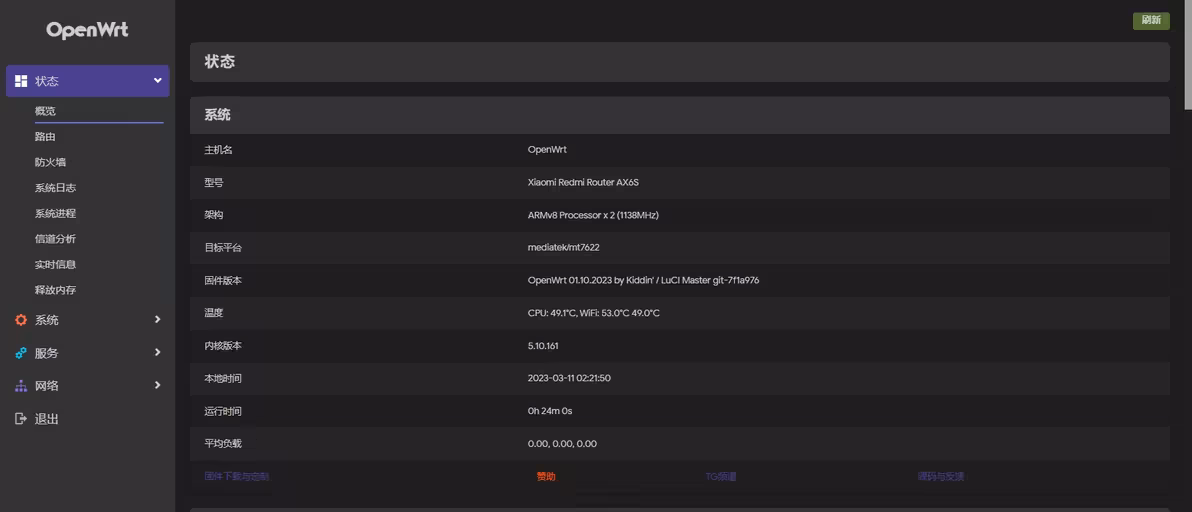Expand the 服务 menu arrow
This screenshot has height=512, width=1192.
(157, 353)
